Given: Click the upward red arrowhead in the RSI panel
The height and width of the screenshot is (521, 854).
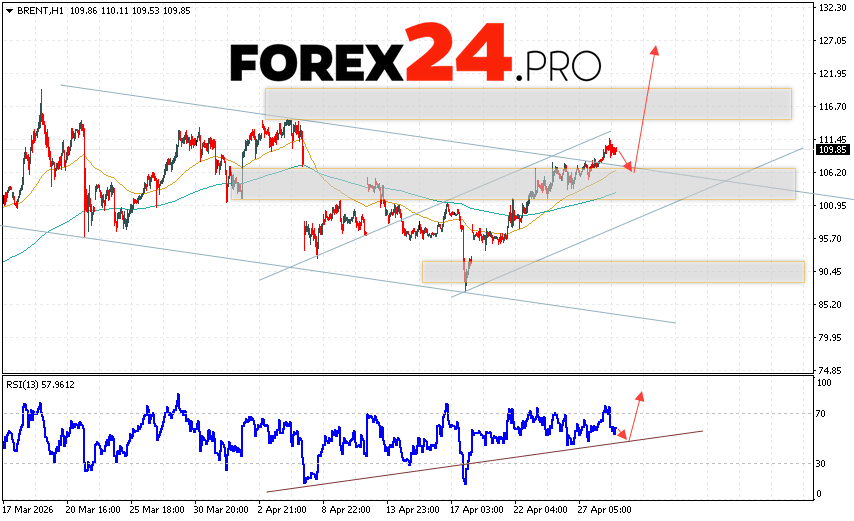Looking at the screenshot, I should [639, 395].
